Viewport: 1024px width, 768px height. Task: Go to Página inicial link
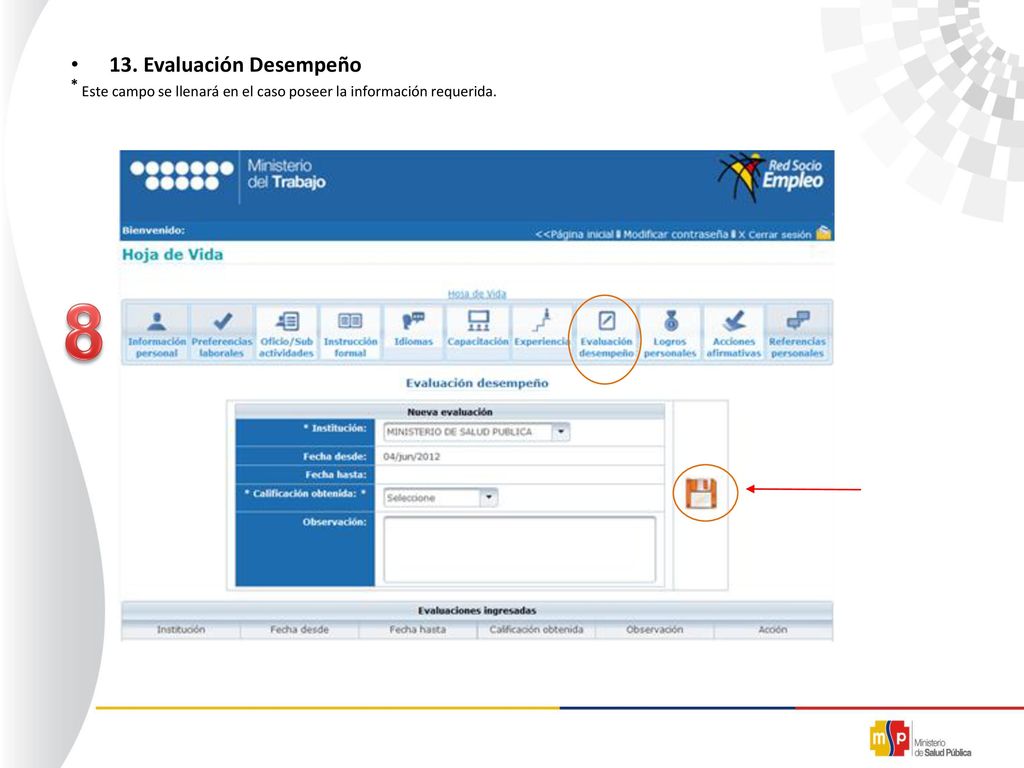tap(574, 234)
